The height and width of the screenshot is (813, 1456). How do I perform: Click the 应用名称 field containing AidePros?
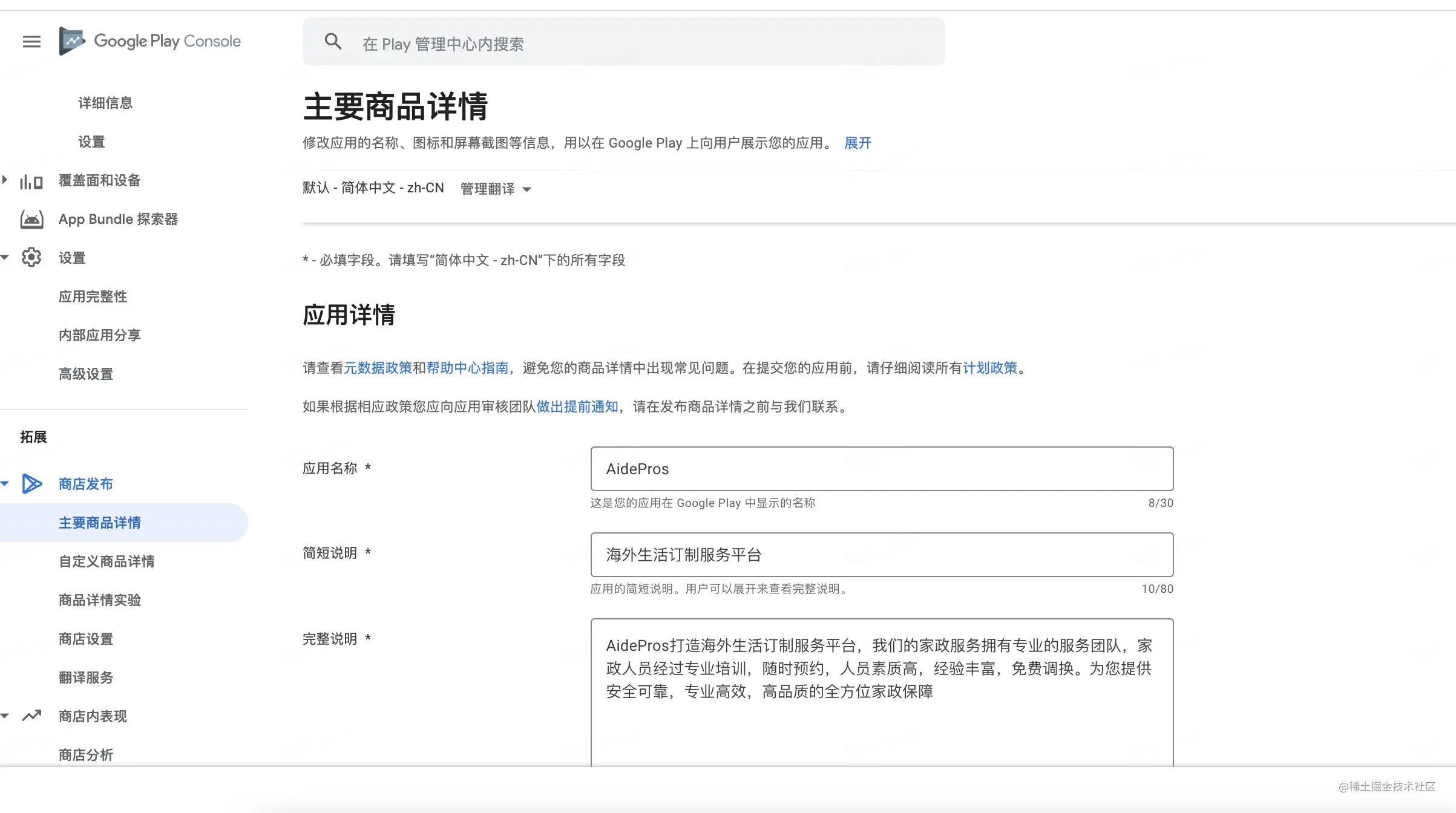coord(882,469)
